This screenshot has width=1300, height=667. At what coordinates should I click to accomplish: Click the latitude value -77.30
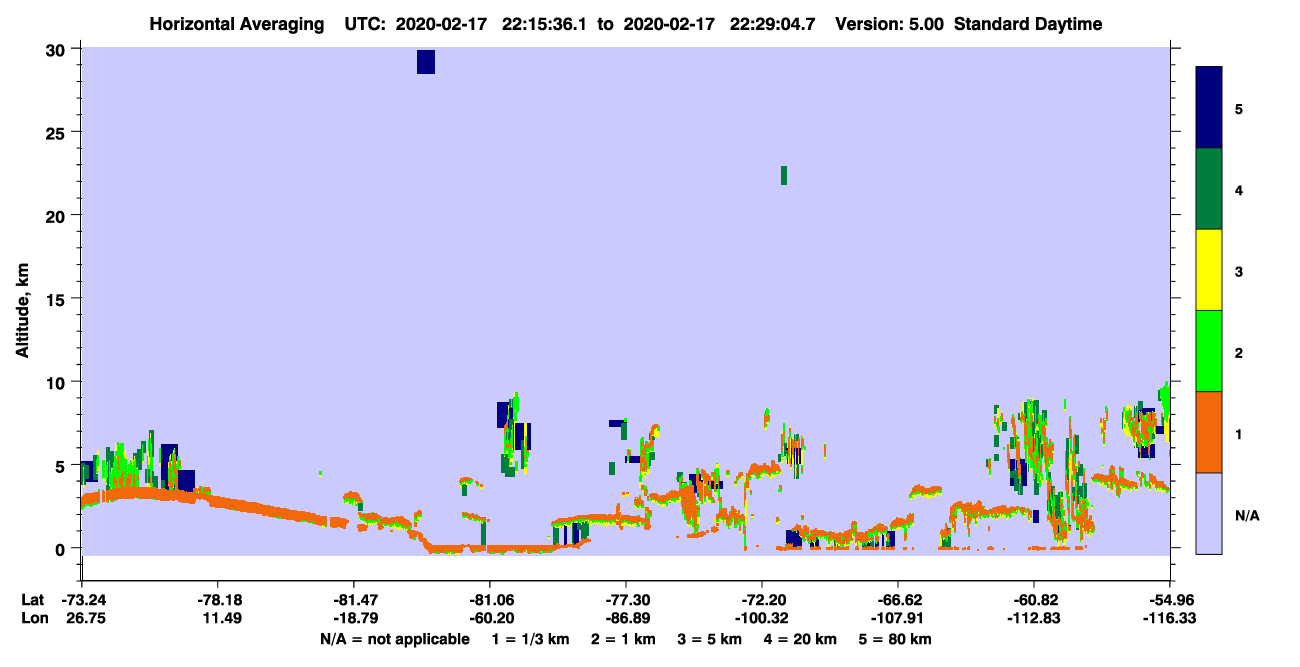coord(626,600)
